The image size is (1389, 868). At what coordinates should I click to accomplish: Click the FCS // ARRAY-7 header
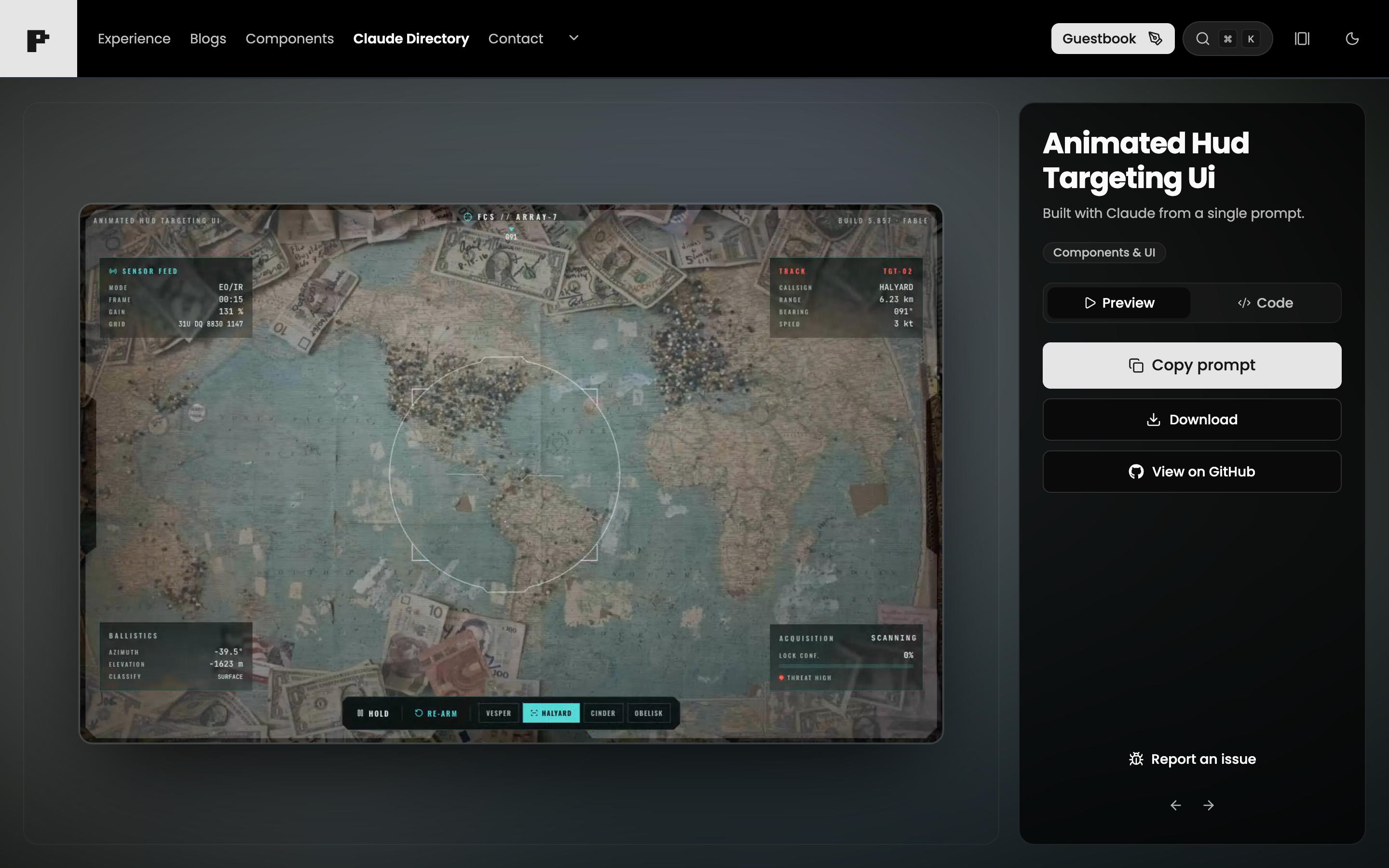(511, 217)
